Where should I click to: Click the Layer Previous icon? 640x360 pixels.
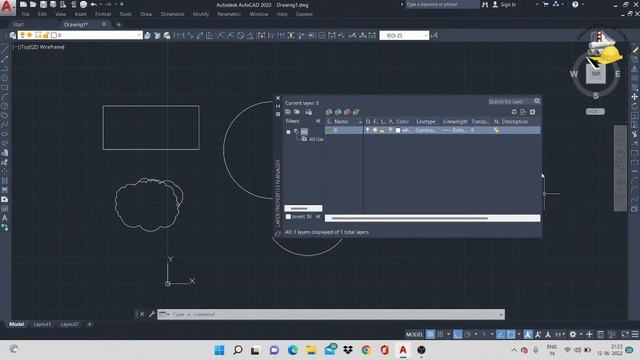click(157, 36)
